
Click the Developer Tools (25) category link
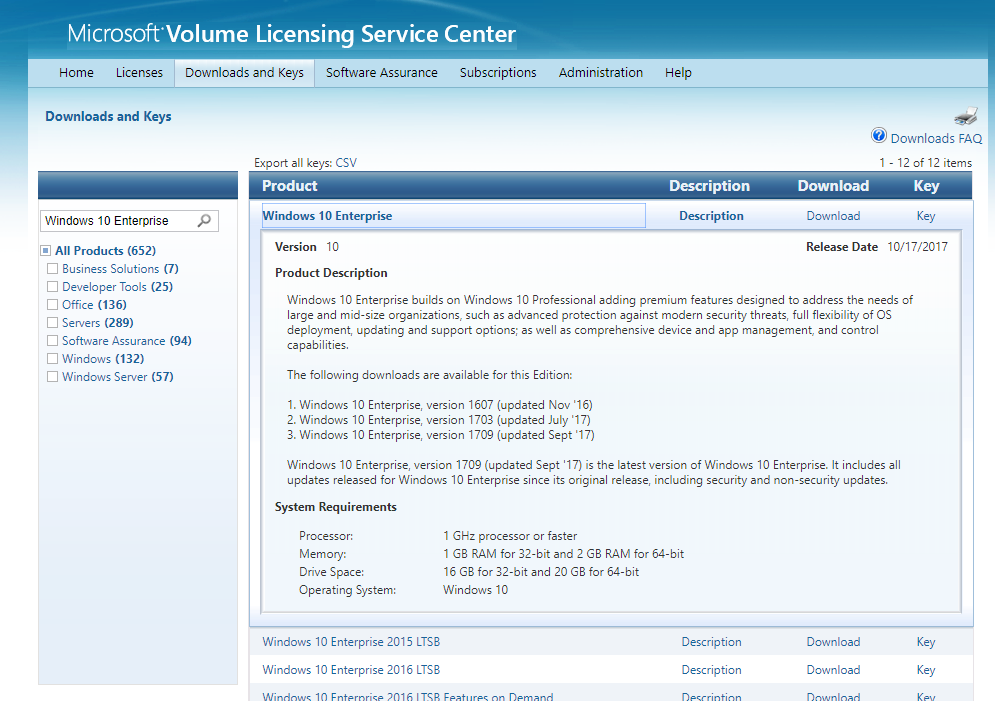click(x=117, y=287)
